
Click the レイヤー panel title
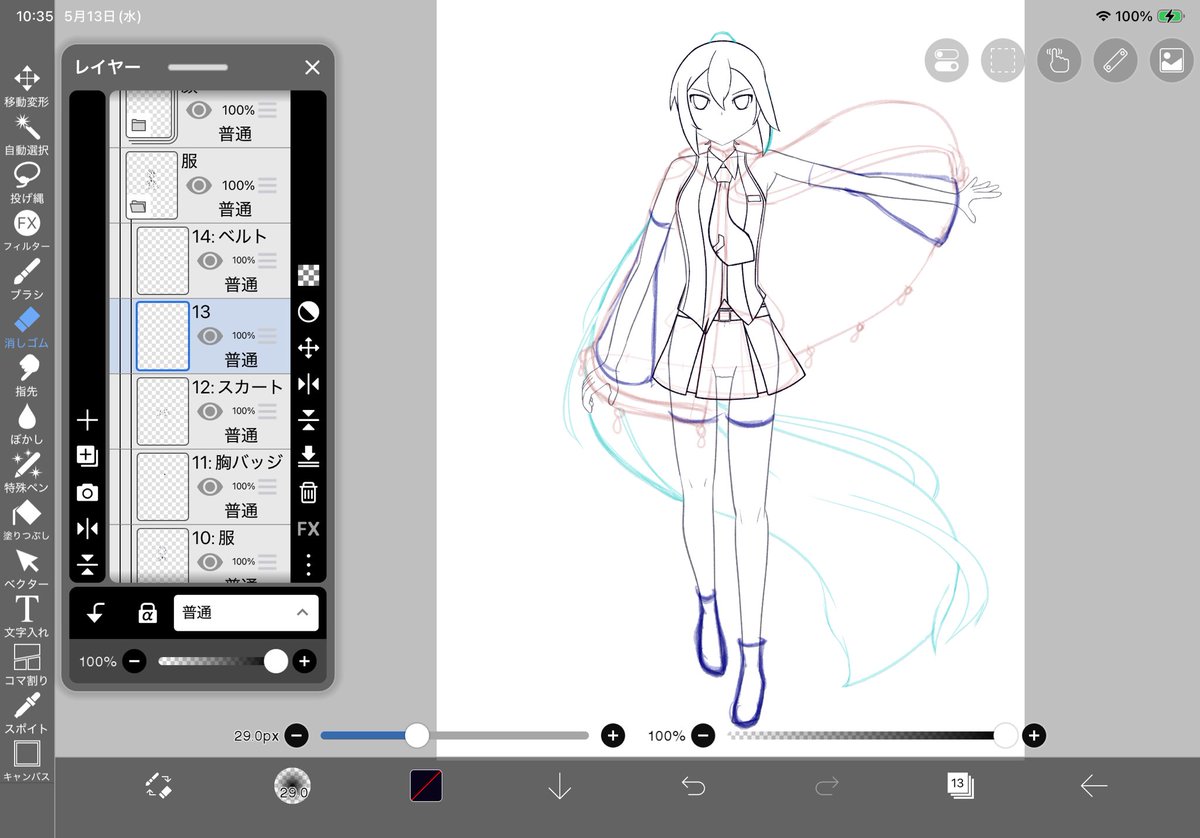pyautogui.click(x=107, y=67)
